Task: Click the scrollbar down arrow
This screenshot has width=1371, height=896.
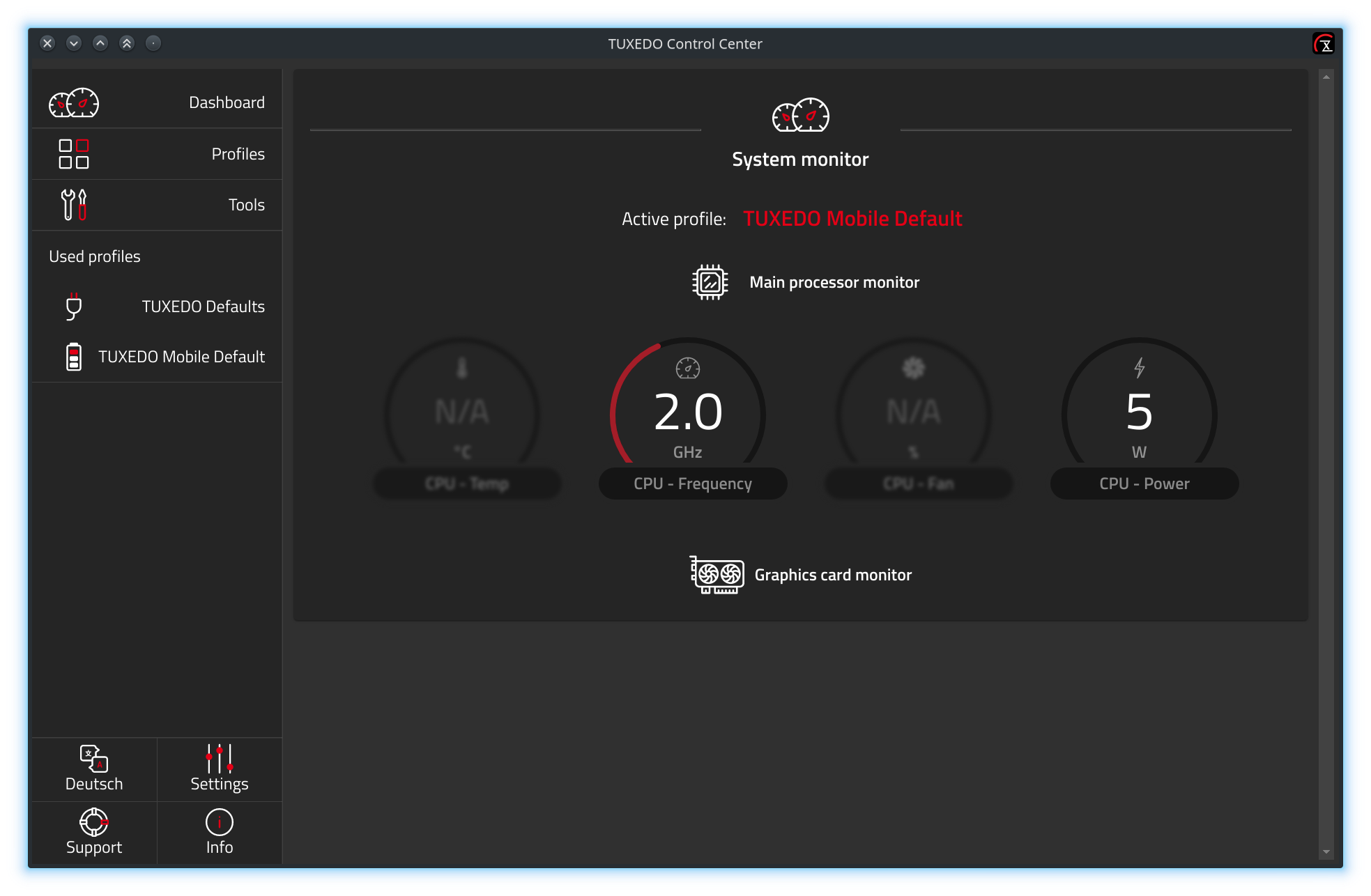Action: pos(1326,851)
